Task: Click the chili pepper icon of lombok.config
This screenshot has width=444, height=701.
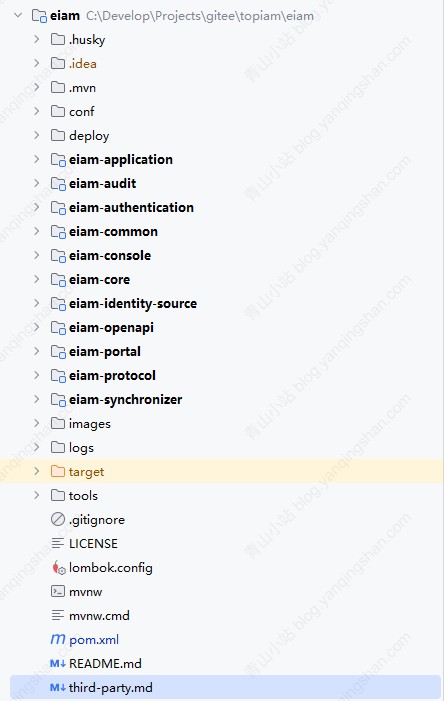Action: point(58,567)
